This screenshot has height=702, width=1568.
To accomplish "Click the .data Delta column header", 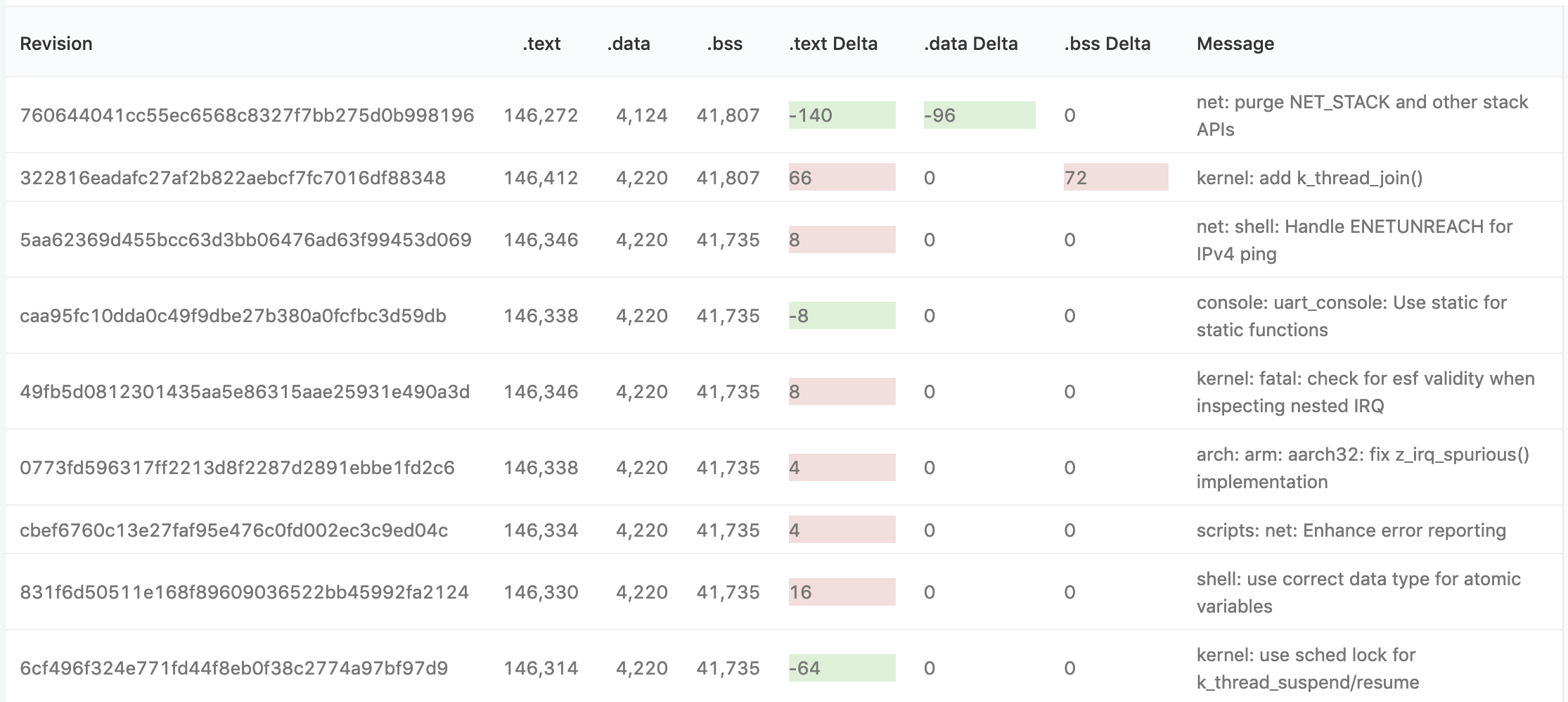I will click(x=970, y=44).
